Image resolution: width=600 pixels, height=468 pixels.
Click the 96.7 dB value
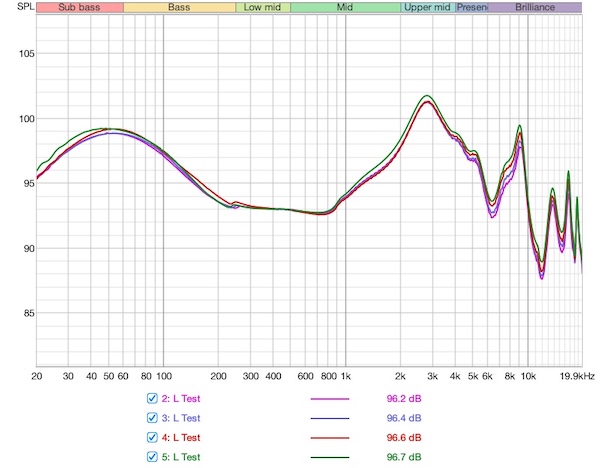pyautogui.click(x=404, y=457)
